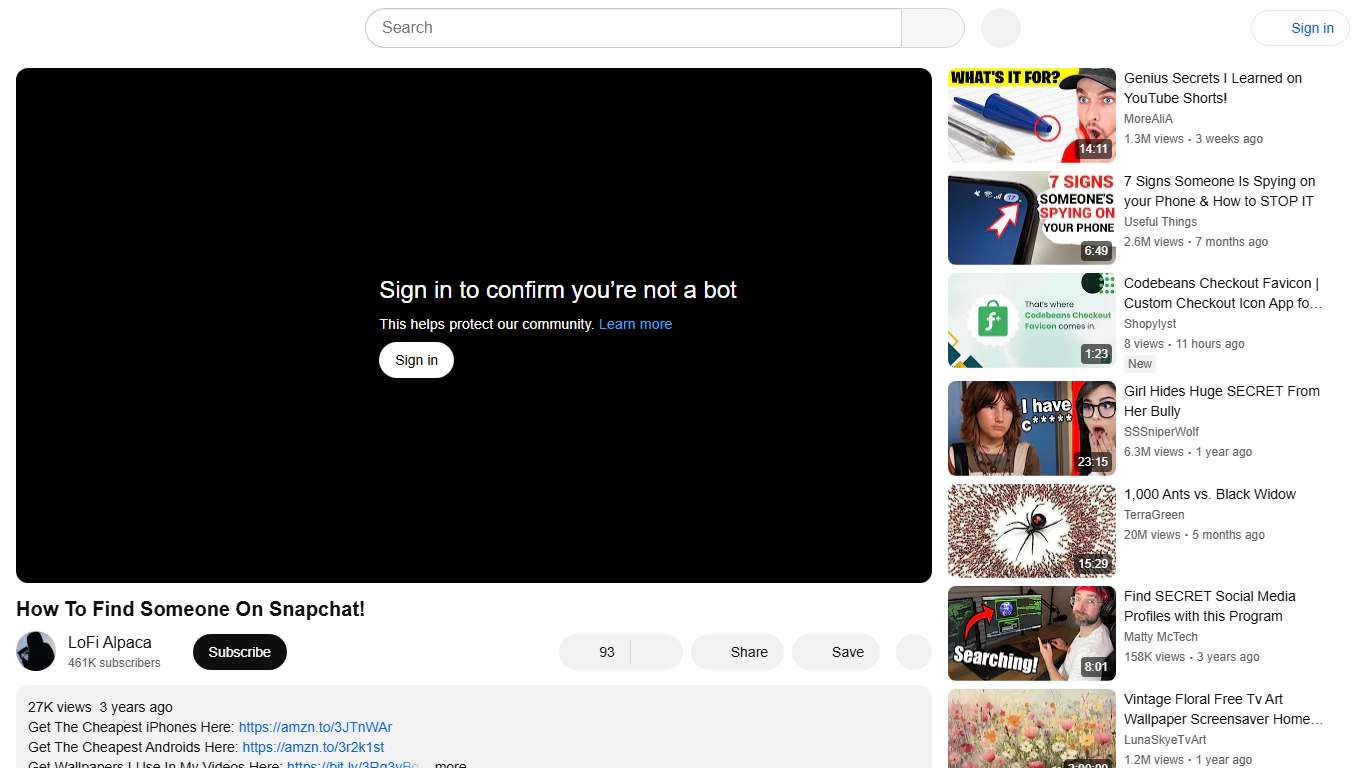Follow the amzn.to/3JTnWAr cheapest iPhones link

[316, 727]
